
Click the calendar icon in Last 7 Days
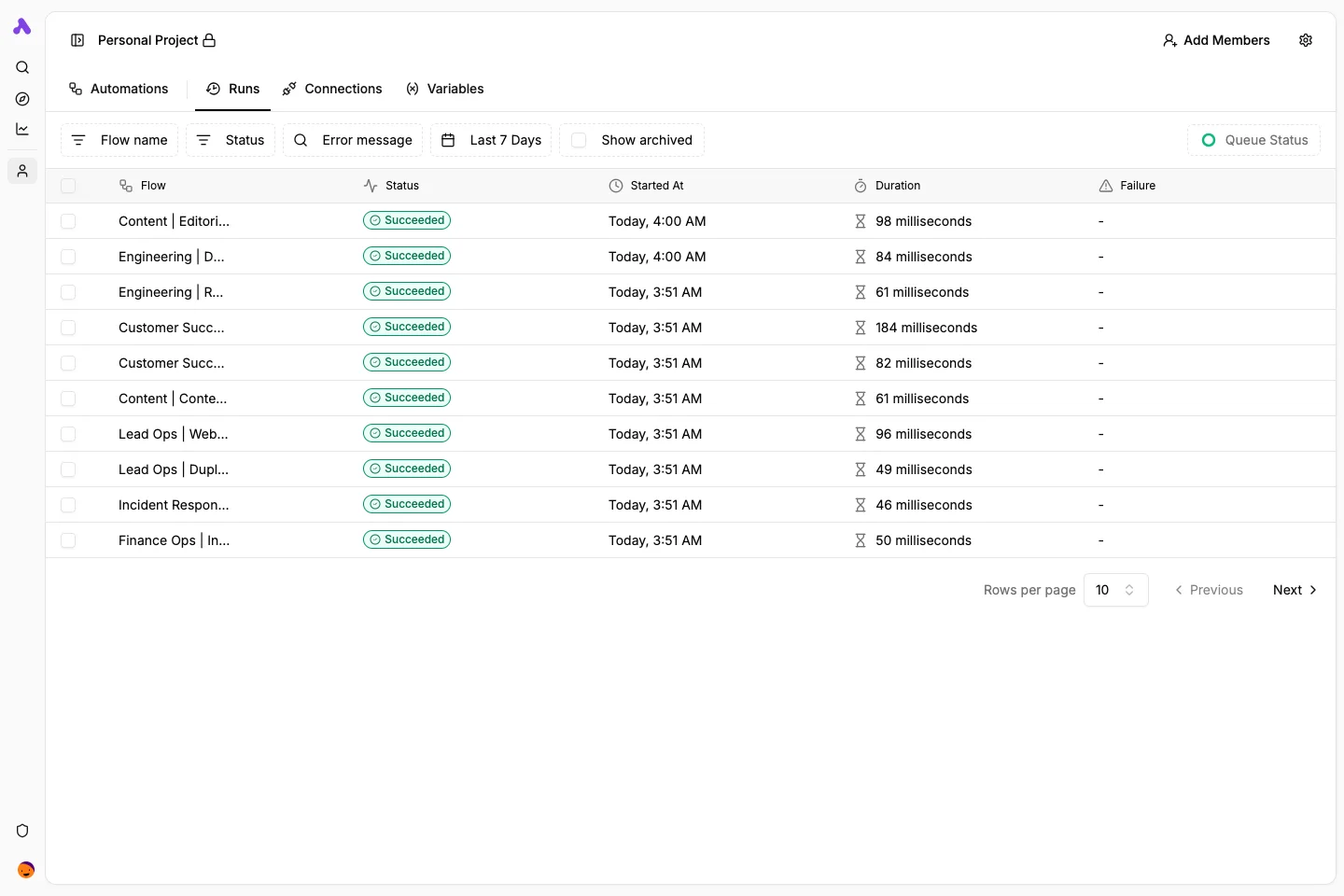tap(448, 140)
